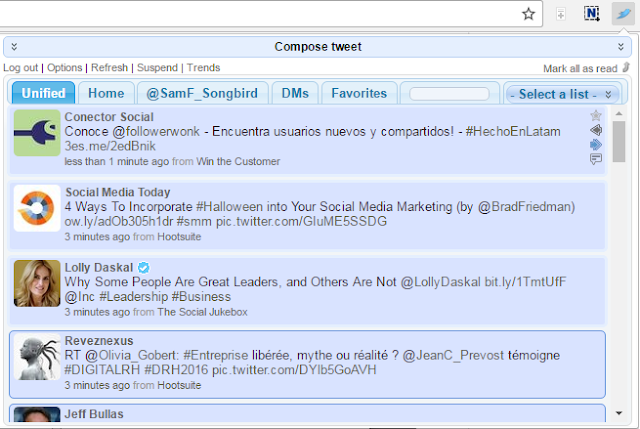This screenshot has width=640, height=429.
Task: Open the Options link
Action: [x=64, y=68]
